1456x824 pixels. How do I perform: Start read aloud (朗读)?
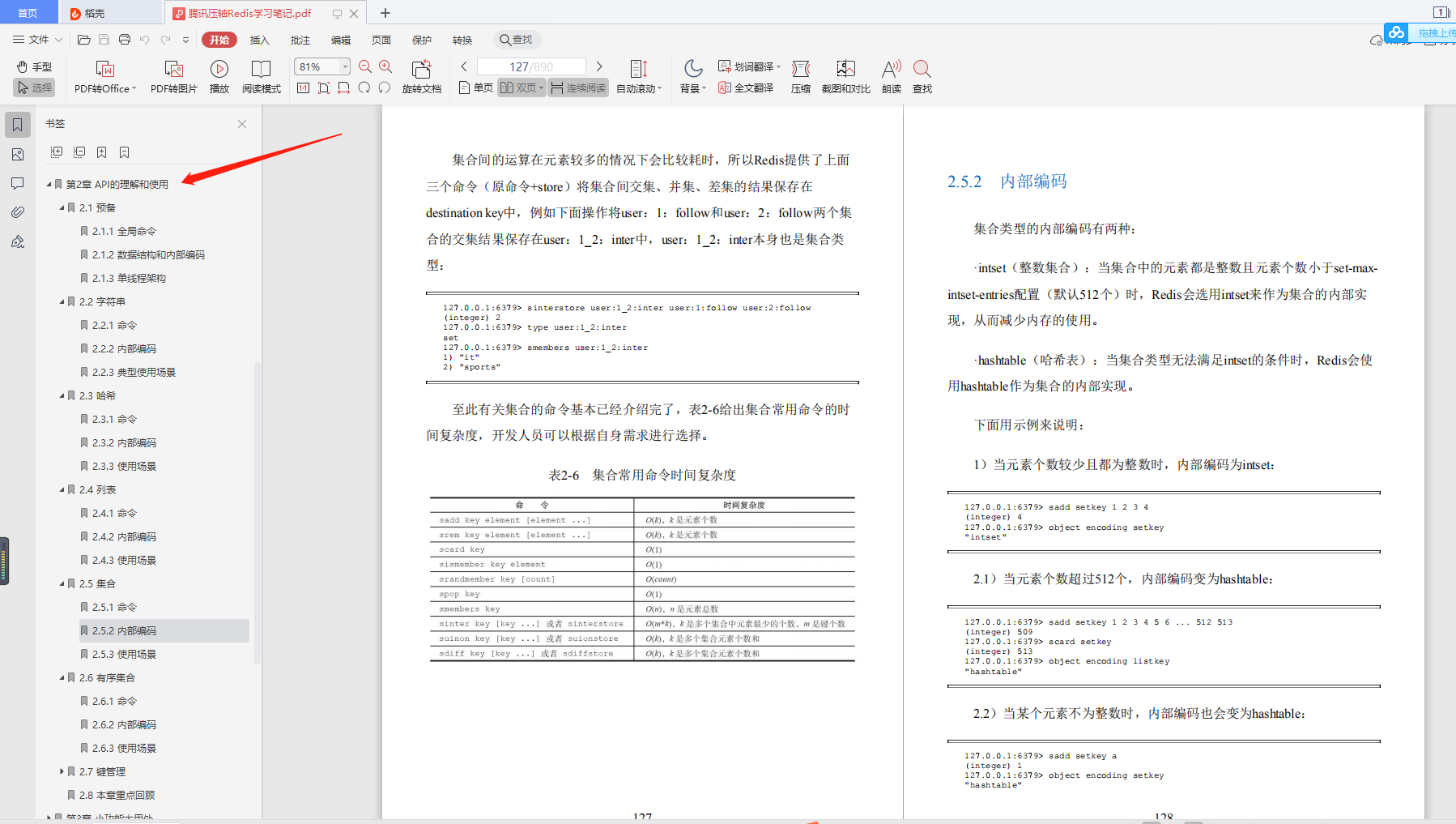click(x=892, y=77)
